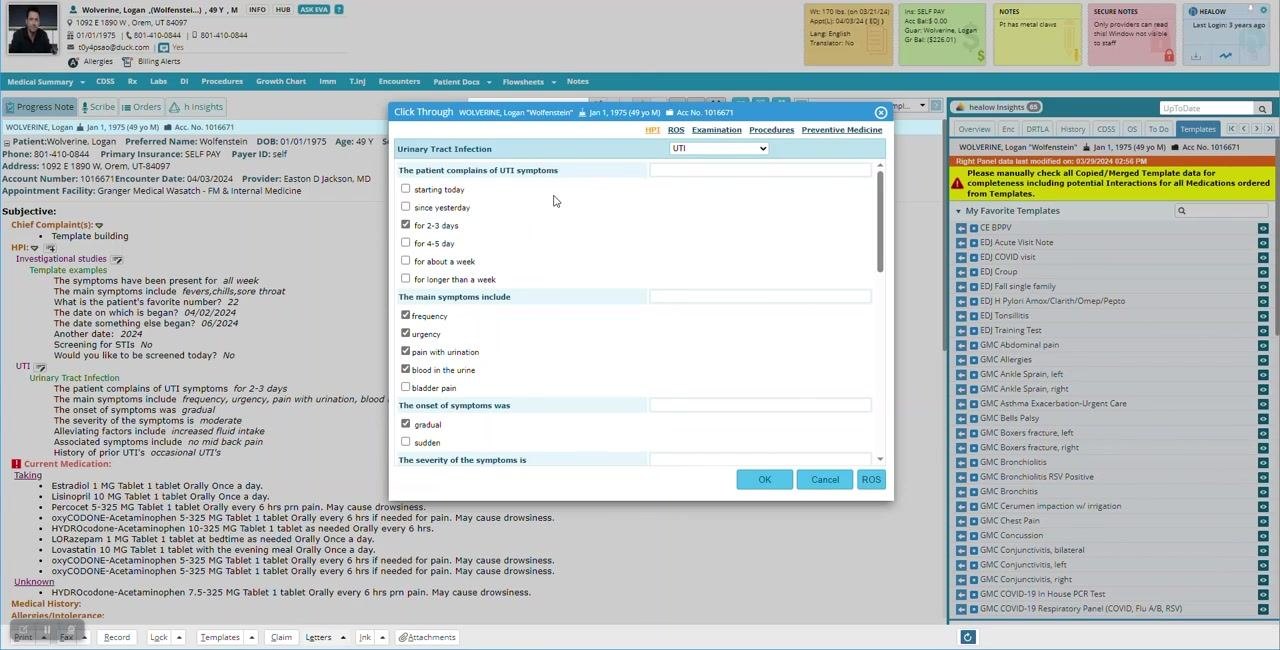Open the arrow beside Lock in bottom bar
The image size is (1280, 650).
pos(179,637)
